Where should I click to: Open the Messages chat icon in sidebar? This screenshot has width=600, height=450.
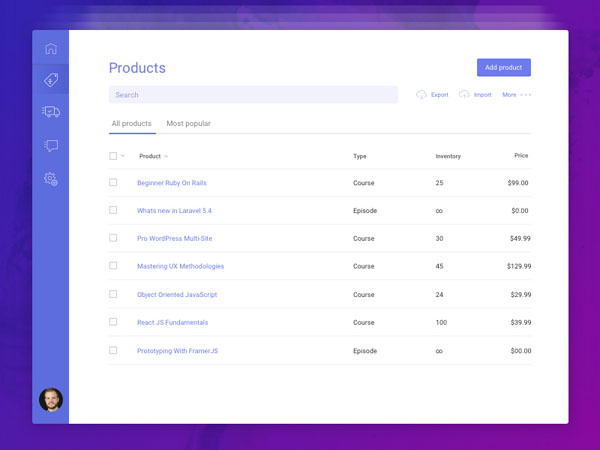tap(51, 145)
